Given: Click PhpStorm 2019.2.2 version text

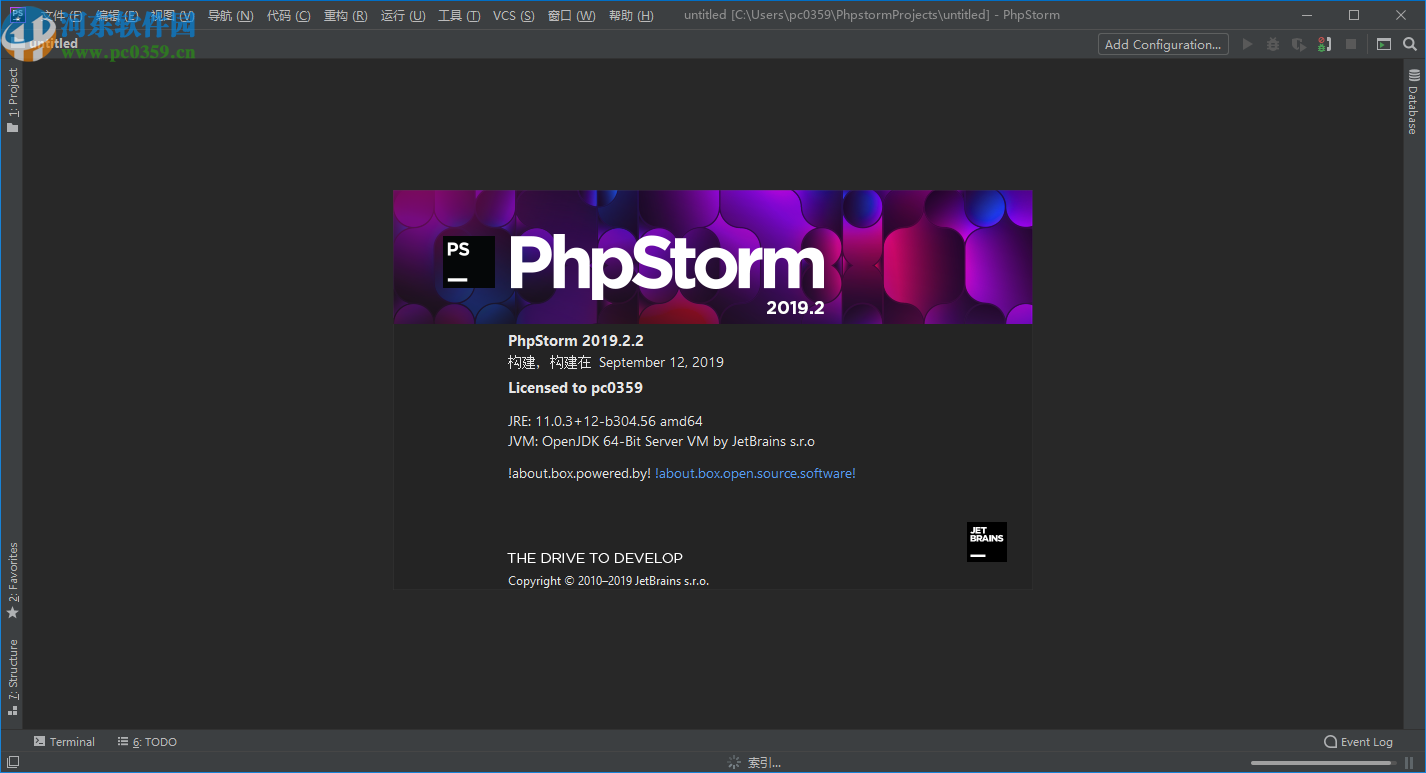Looking at the screenshot, I should (576, 341).
